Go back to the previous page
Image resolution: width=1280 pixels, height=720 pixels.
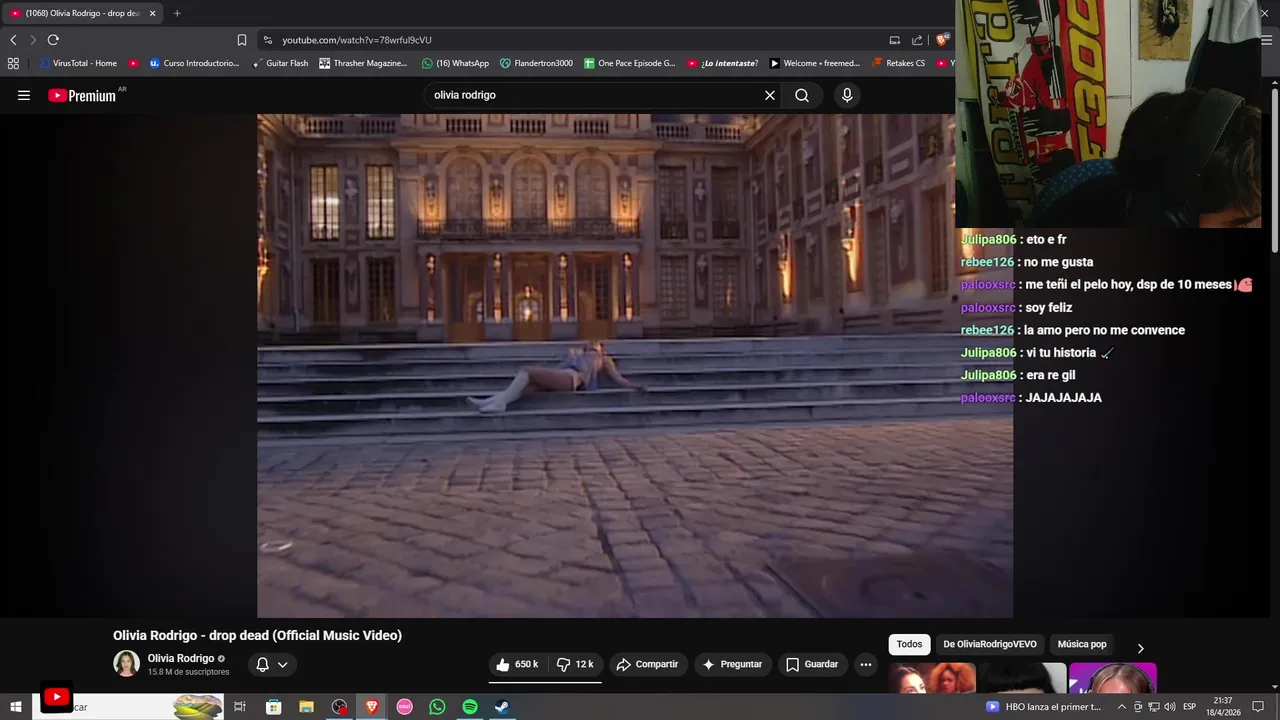[13, 40]
